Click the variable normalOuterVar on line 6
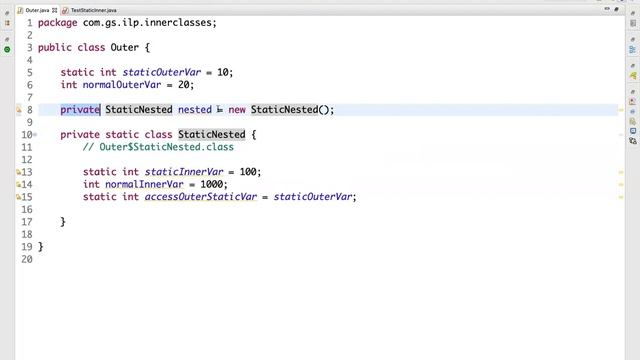This screenshot has width=640, height=360. coord(122,84)
